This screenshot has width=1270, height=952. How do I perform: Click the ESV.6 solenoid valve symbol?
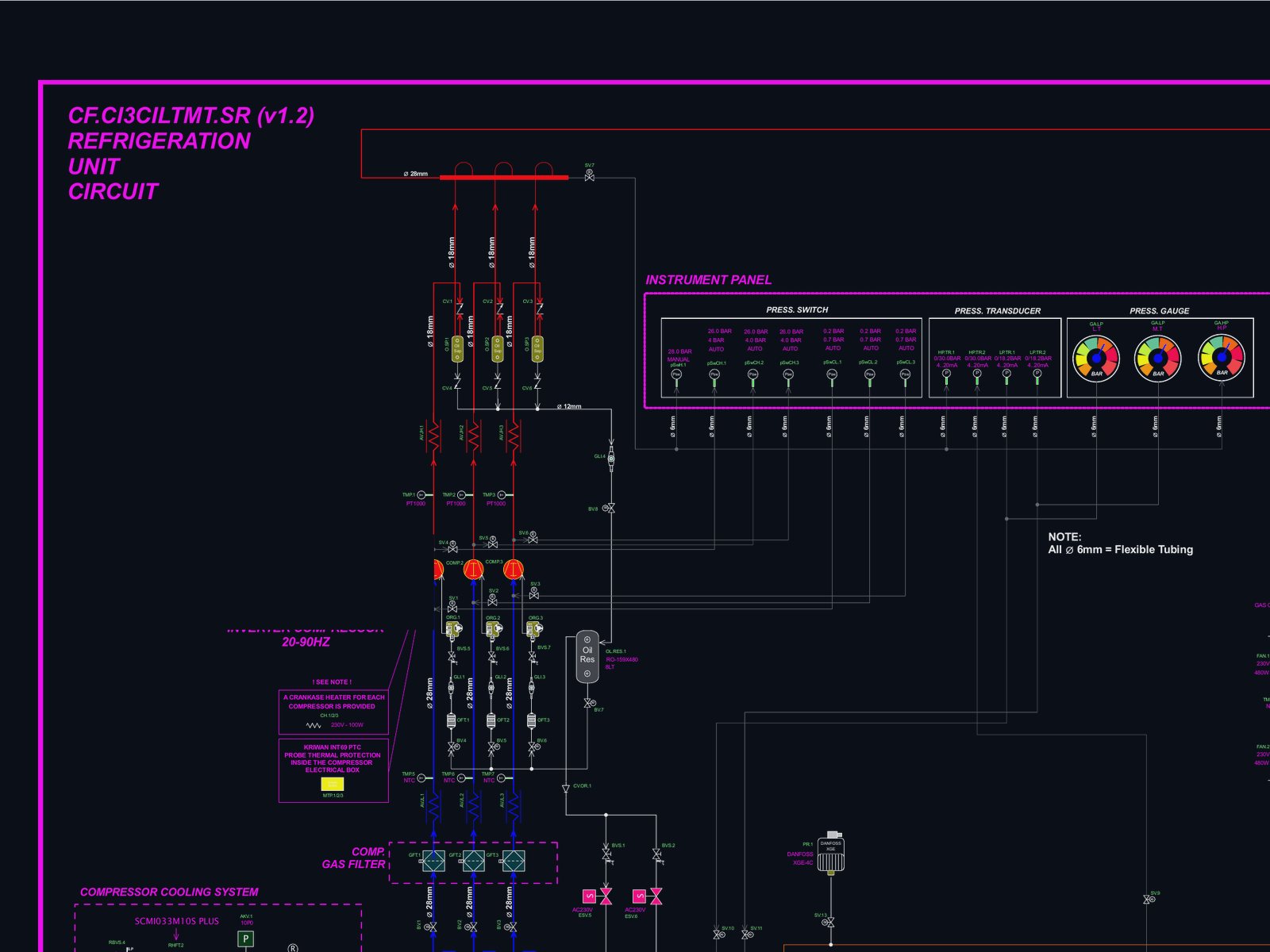click(648, 896)
